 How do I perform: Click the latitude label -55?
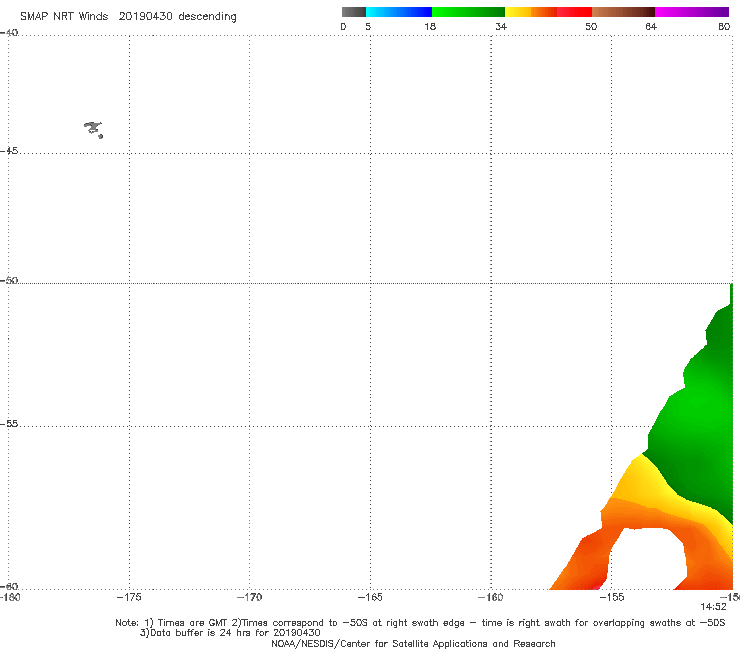tap(9, 423)
